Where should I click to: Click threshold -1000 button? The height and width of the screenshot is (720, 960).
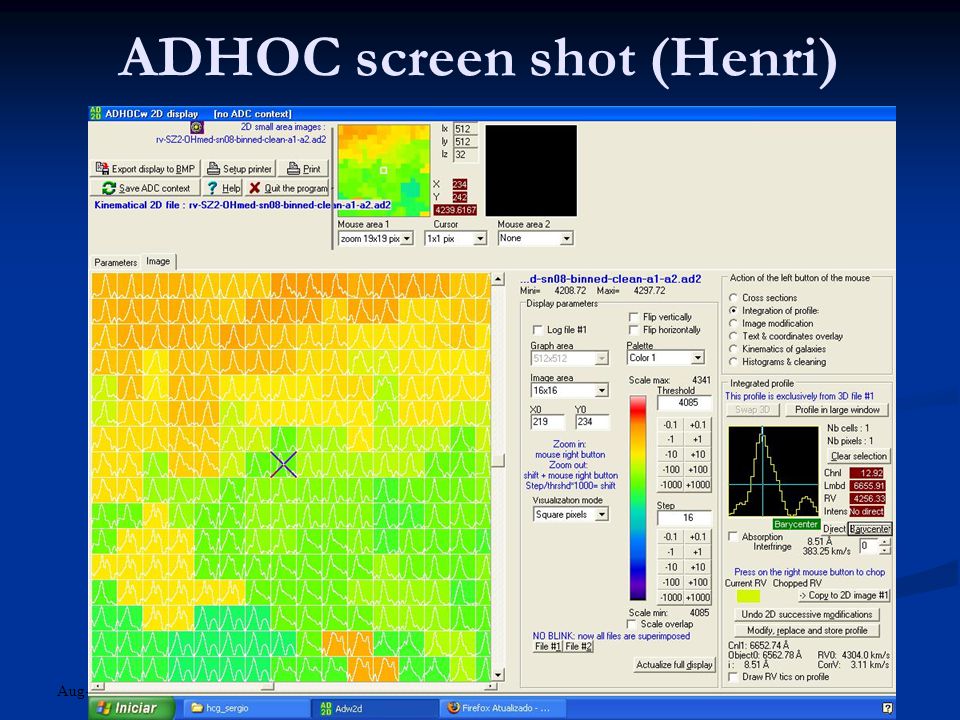tap(671, 485)
